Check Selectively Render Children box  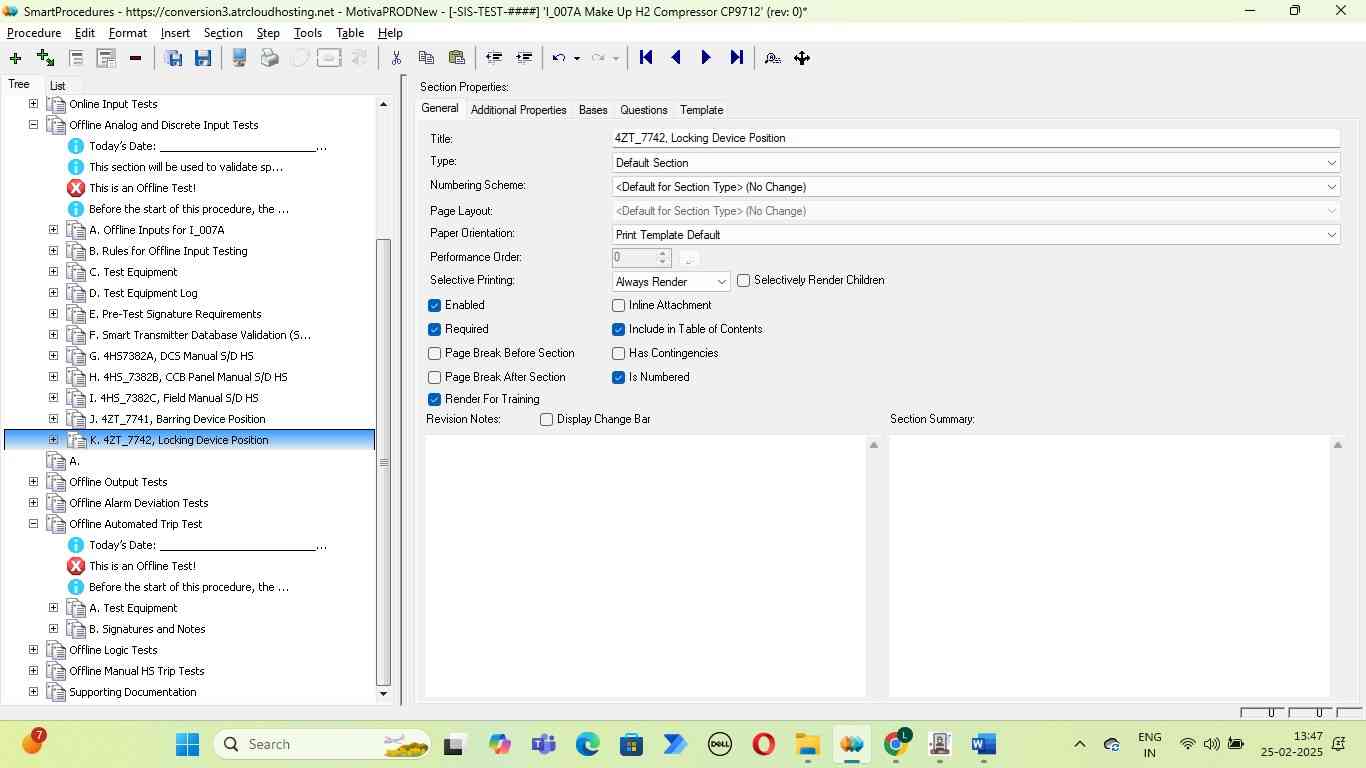(743, 281)
